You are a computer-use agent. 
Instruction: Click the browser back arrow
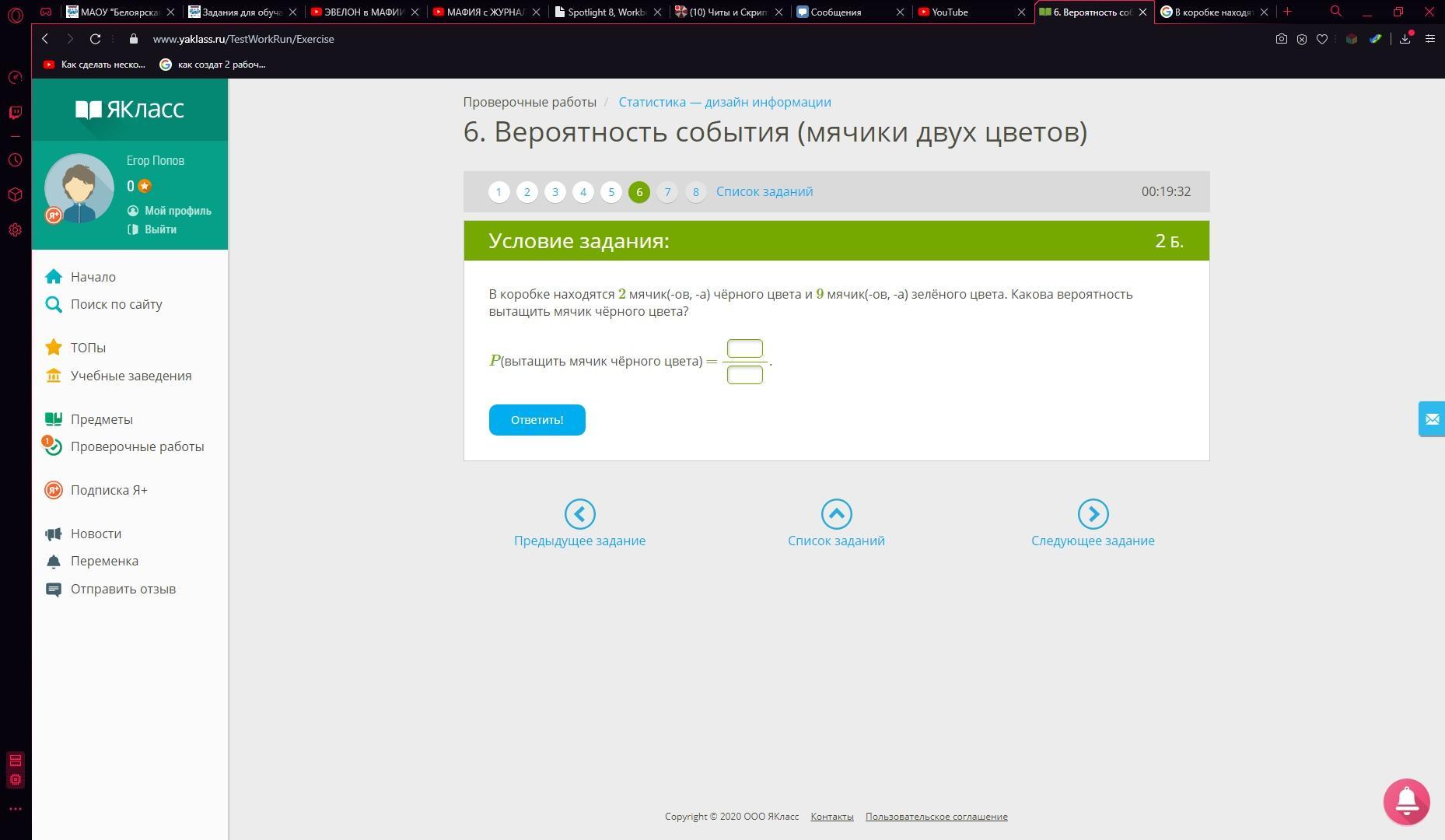[45, 39]
